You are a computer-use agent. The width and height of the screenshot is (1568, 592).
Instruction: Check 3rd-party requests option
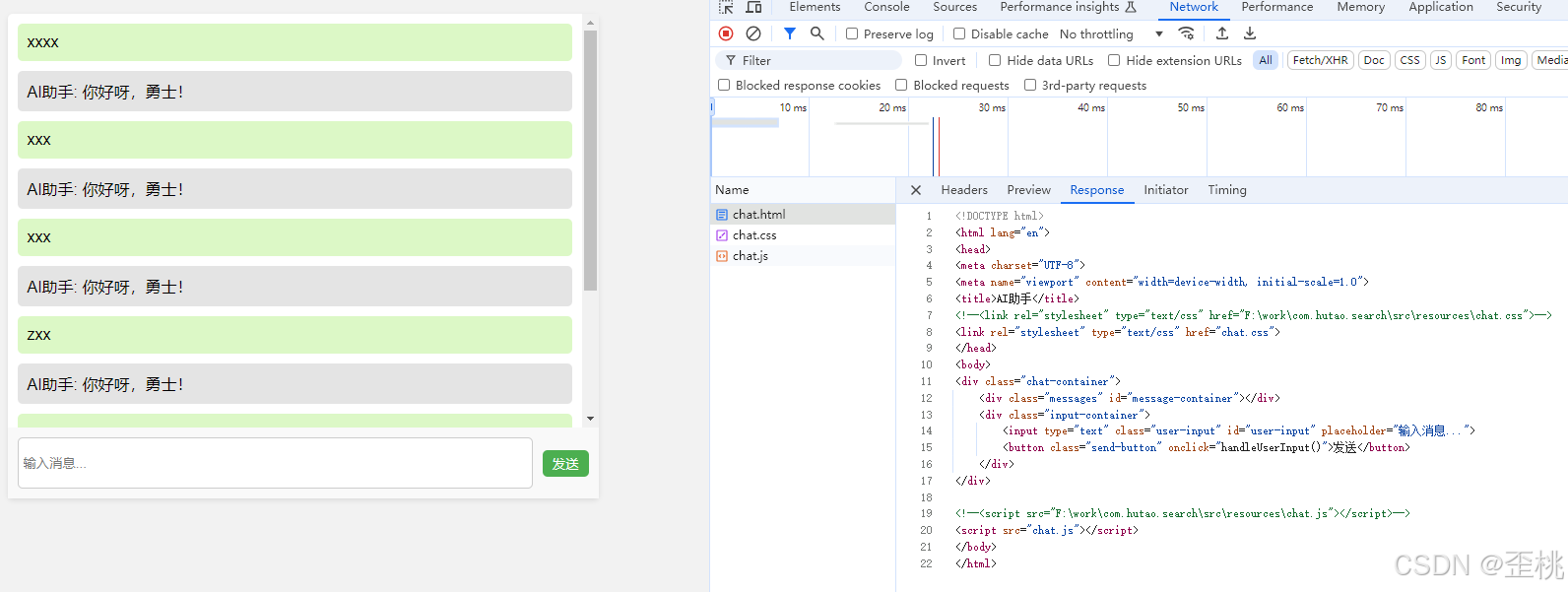point(1030,85)
